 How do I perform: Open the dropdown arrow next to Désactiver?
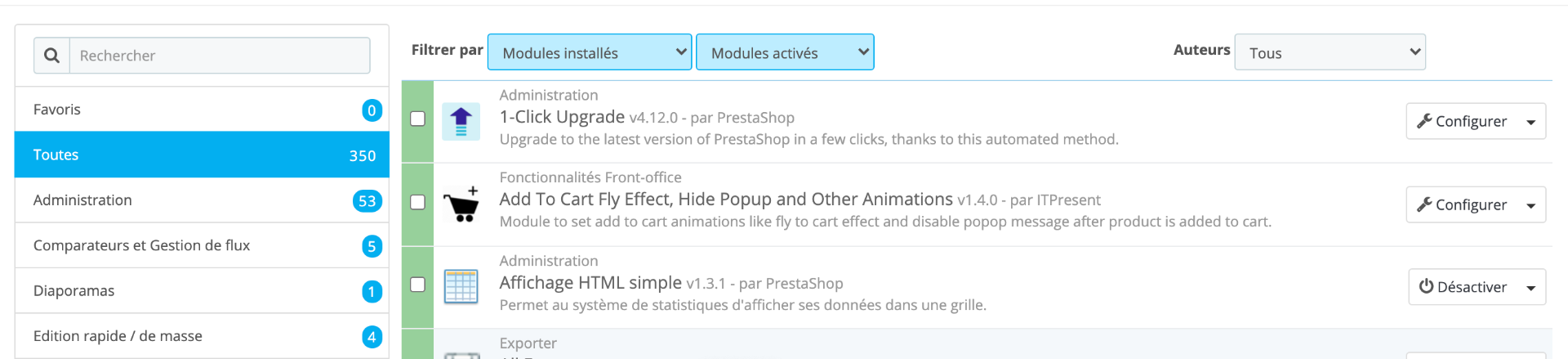click(1531, 287)
